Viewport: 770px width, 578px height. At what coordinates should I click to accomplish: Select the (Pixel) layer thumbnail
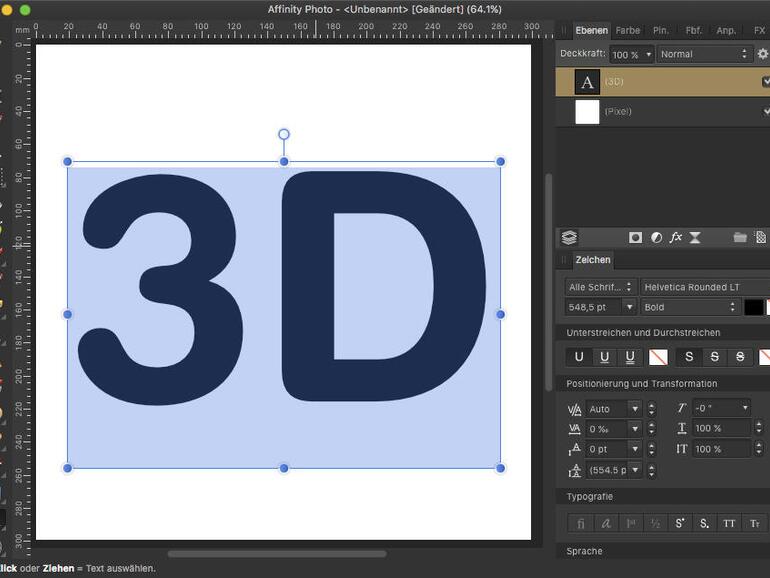point(587,112)
